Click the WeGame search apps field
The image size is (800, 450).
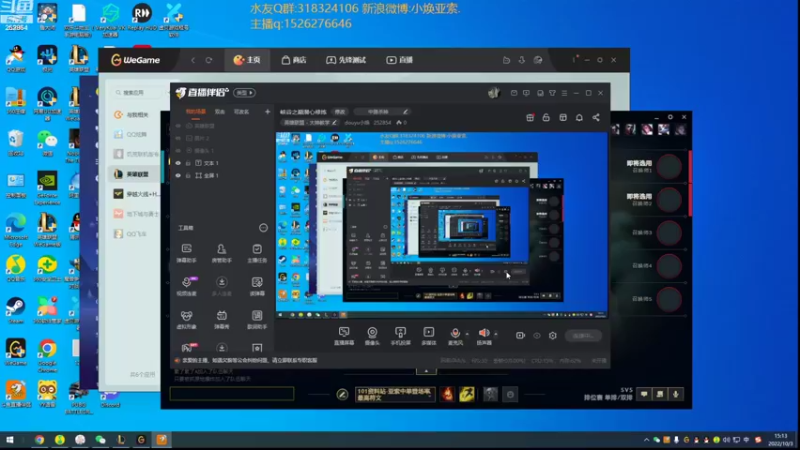[x=138, y=92]
